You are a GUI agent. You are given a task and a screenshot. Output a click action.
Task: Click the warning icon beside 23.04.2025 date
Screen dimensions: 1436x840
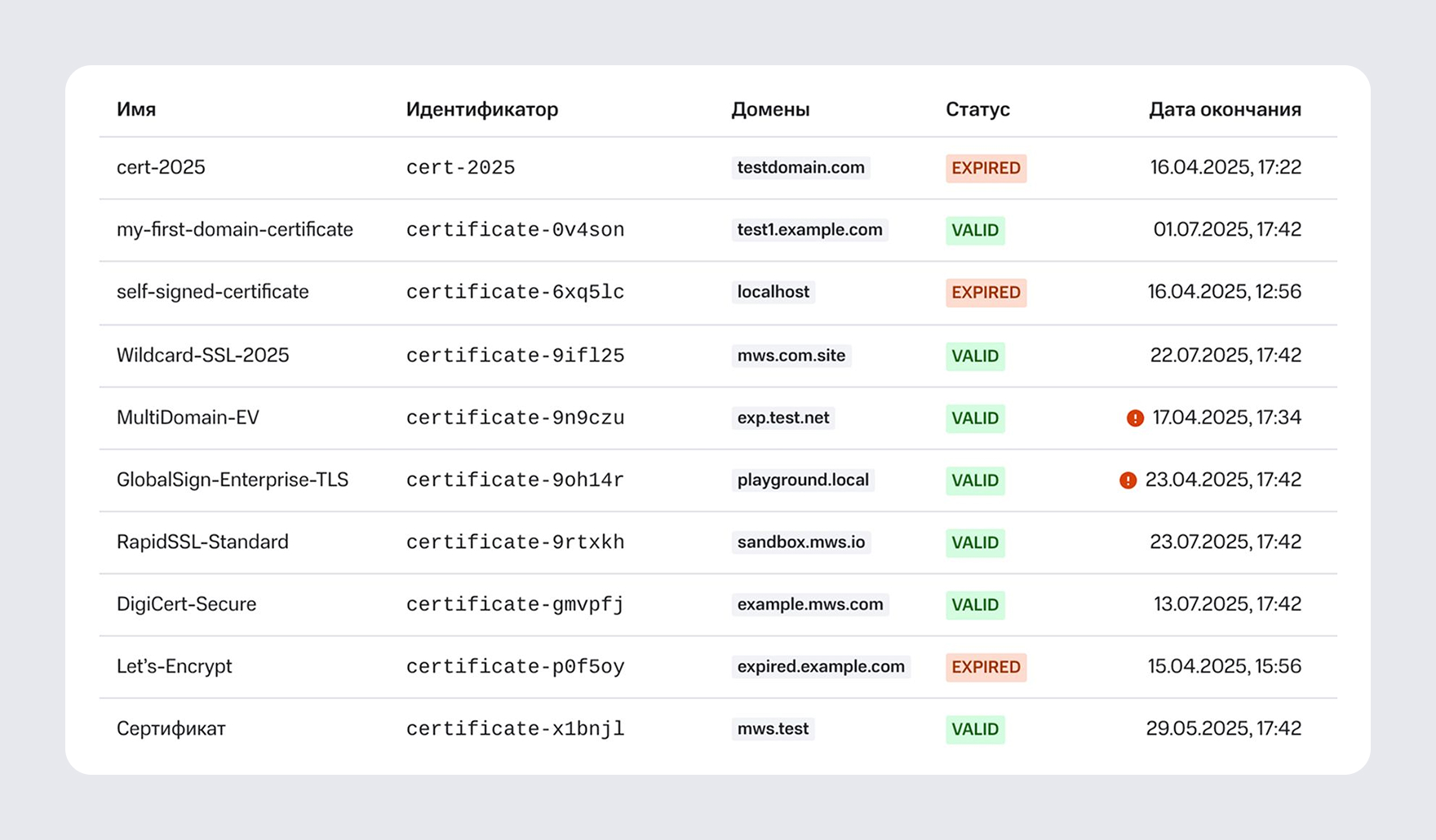pyautogui.click(x=1128, y=480)
